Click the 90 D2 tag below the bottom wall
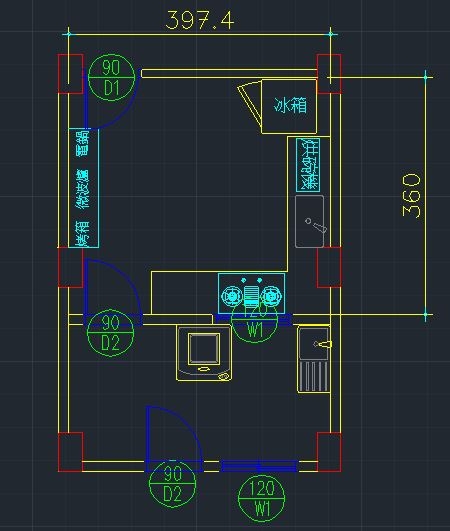This screenshot has width=450, height=531. click(173, 484)
